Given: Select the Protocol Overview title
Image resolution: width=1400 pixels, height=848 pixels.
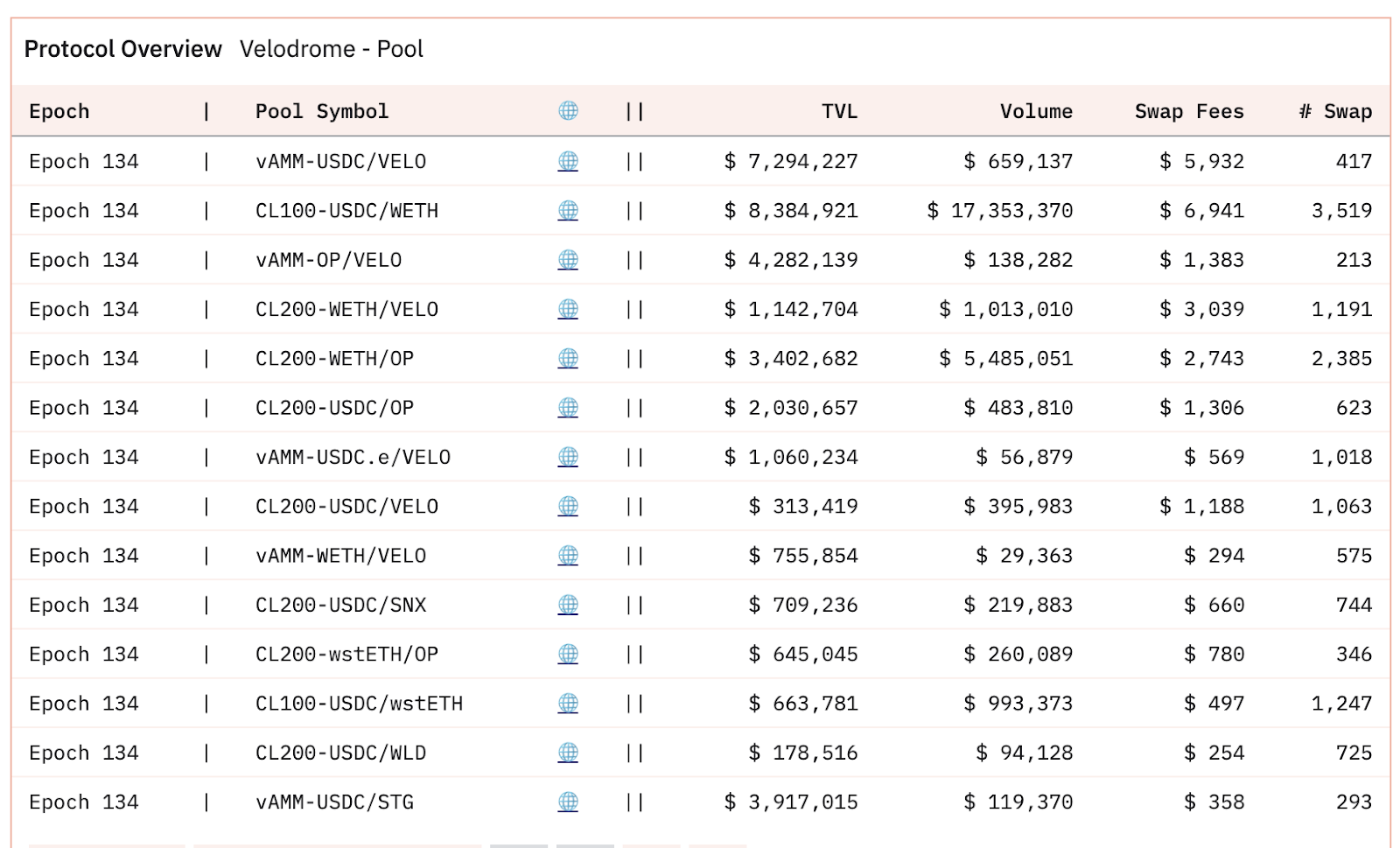Looking at the screenshot, I should tap(122, 49).
